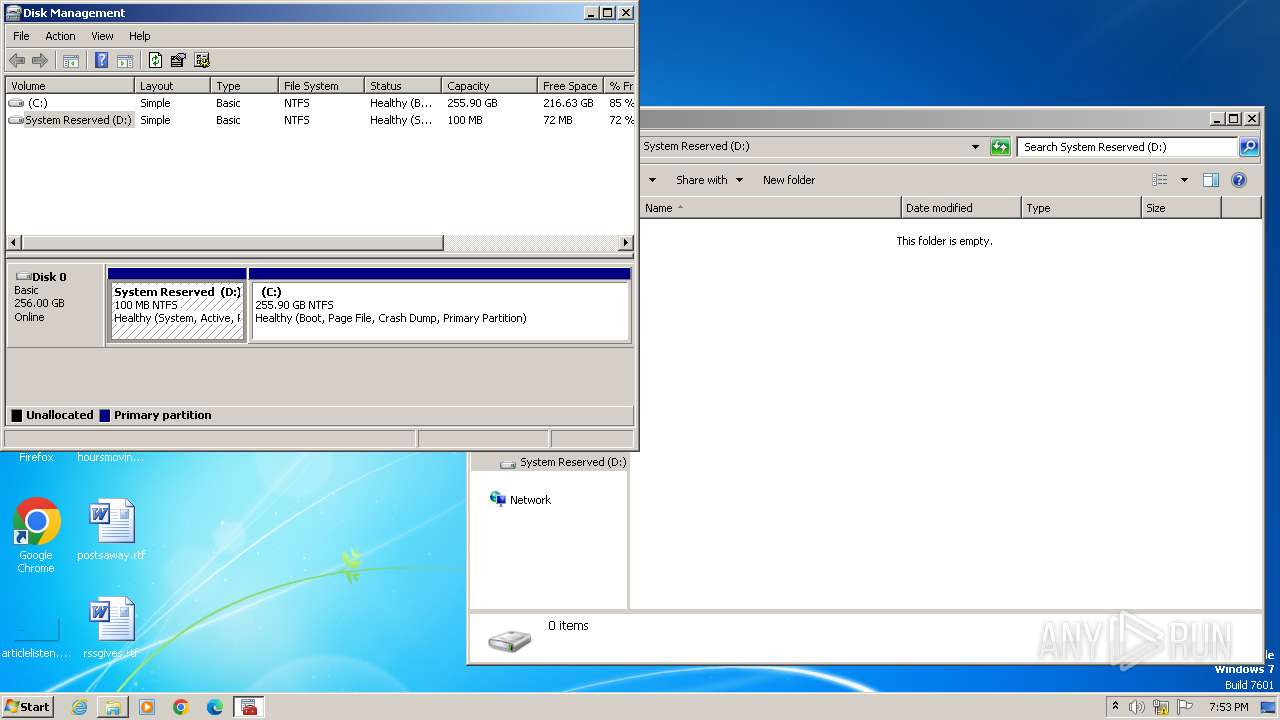Click the Change your view icon
The image size is (1280, 720).
[1160, 180]
